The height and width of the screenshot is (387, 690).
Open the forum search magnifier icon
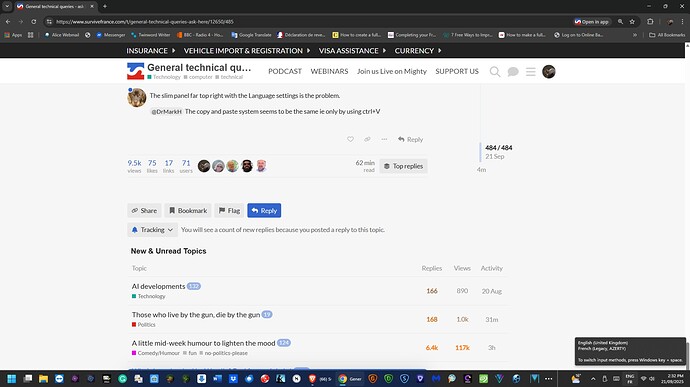pyautogui.click(x=495, y=72)
